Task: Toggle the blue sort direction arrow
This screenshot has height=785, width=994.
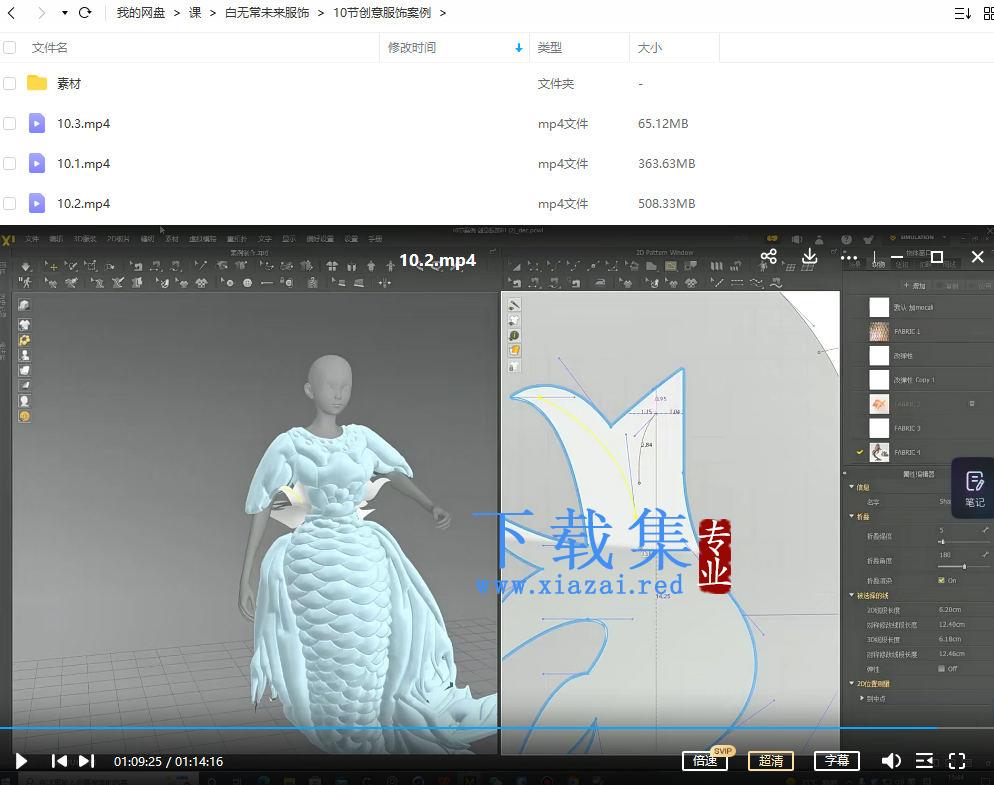Action: pos(519,48)
